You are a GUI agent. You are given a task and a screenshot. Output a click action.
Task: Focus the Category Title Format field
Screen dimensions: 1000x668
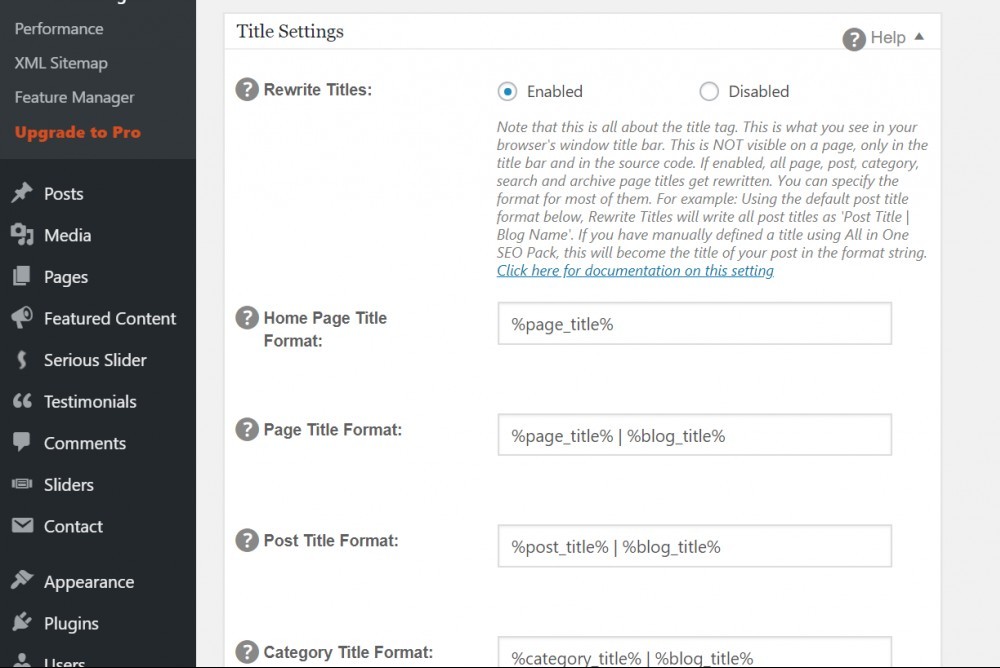(x=695, y=652)
